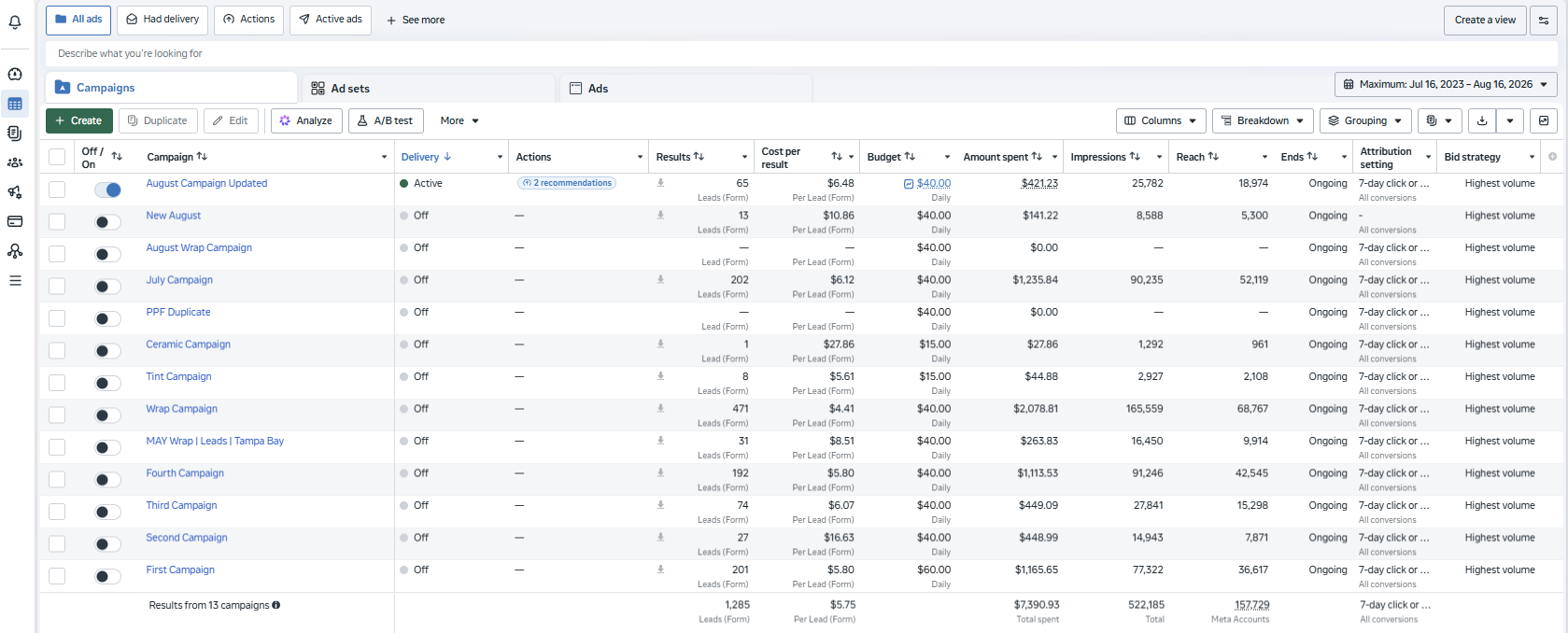Sort by Budget arrows

coord(910,157)
